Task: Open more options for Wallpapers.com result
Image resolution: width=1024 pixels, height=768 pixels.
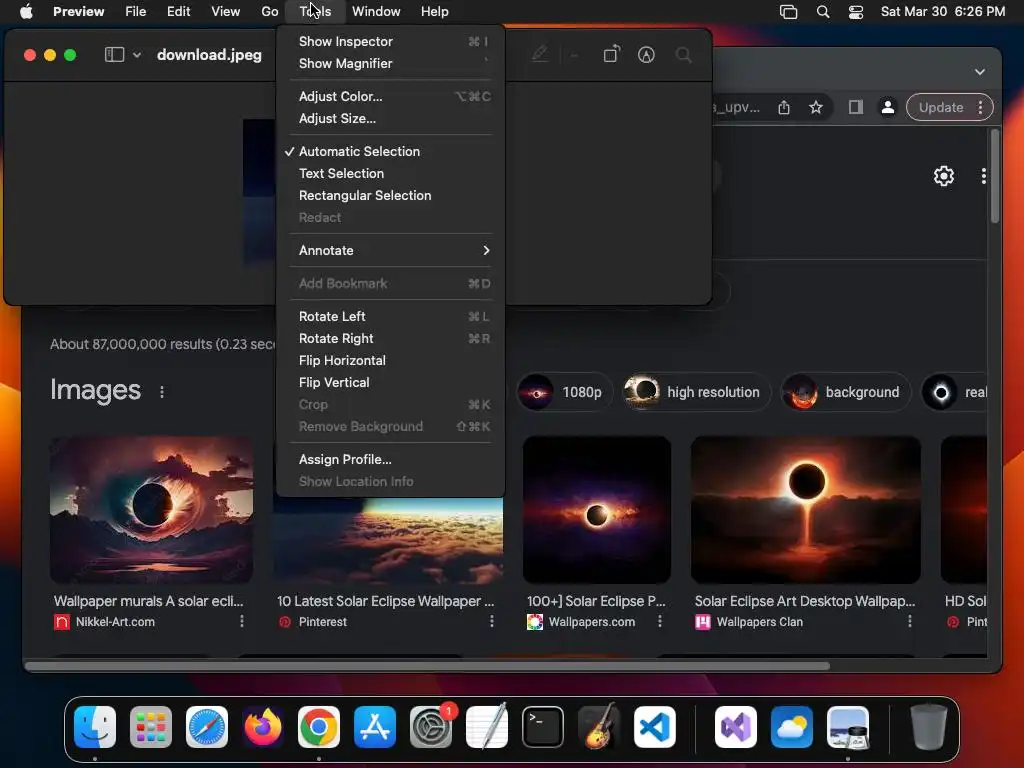Action: tap(660, 621)
